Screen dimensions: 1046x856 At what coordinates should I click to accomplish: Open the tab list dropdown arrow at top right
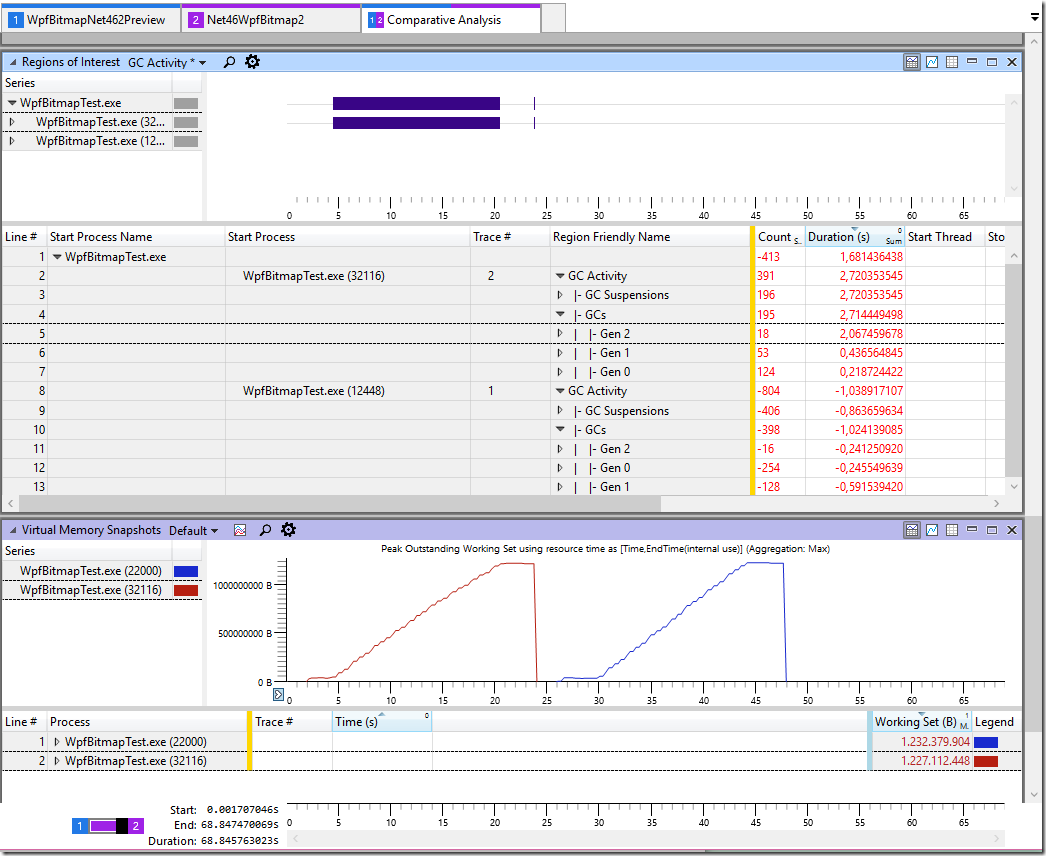(1035, 18)
